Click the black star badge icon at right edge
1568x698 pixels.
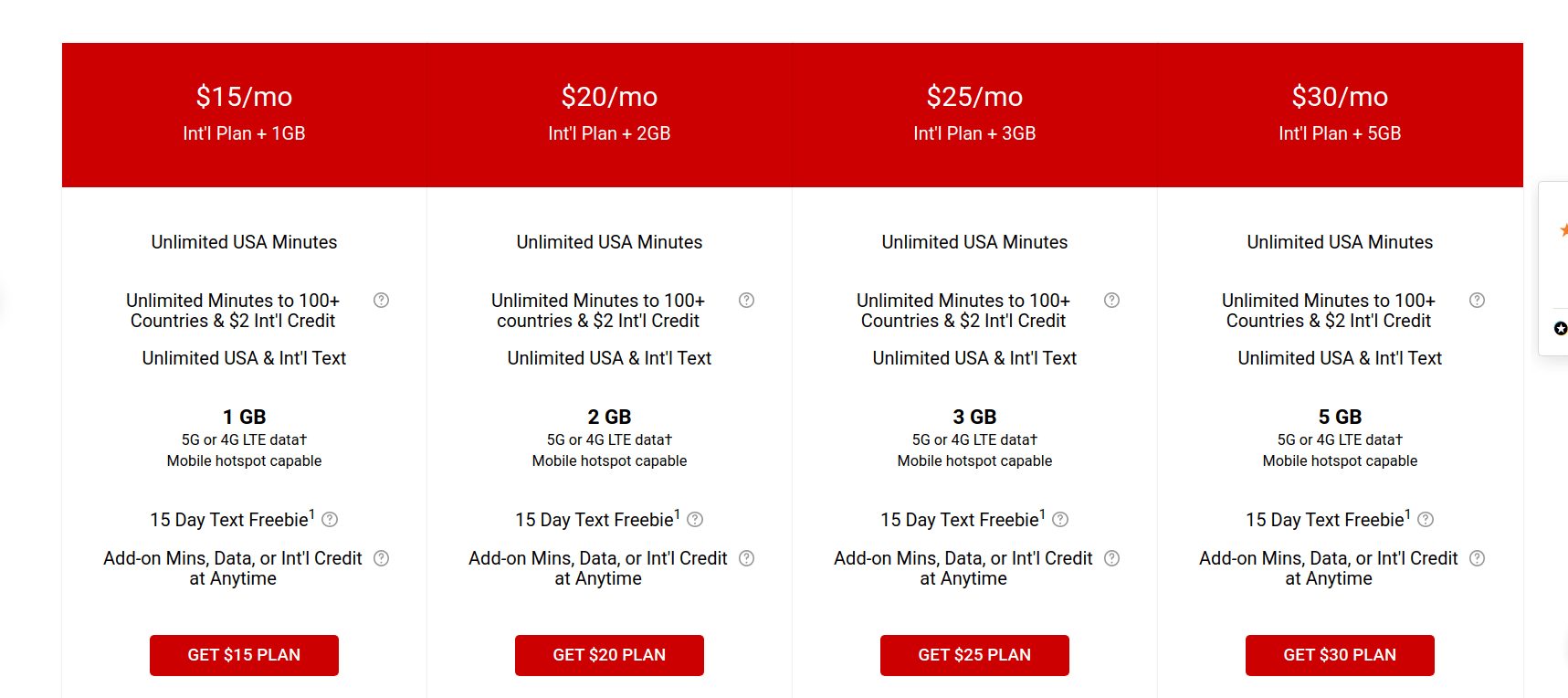point(1561,328)
